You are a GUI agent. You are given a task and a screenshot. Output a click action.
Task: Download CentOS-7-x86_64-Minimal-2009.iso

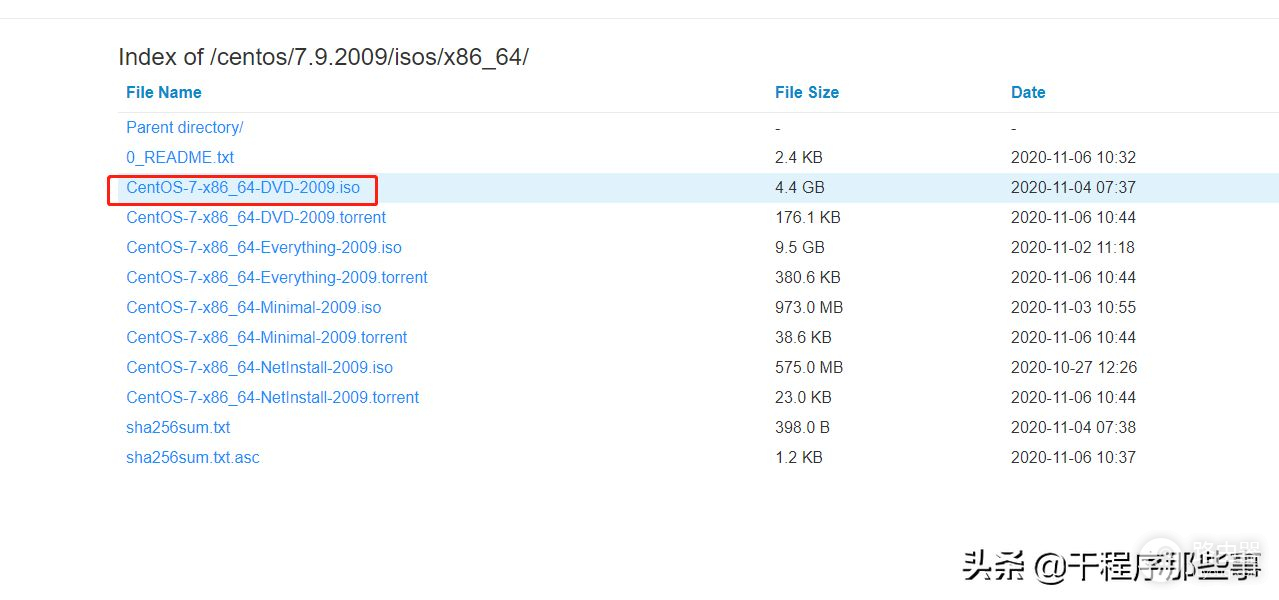253,307
